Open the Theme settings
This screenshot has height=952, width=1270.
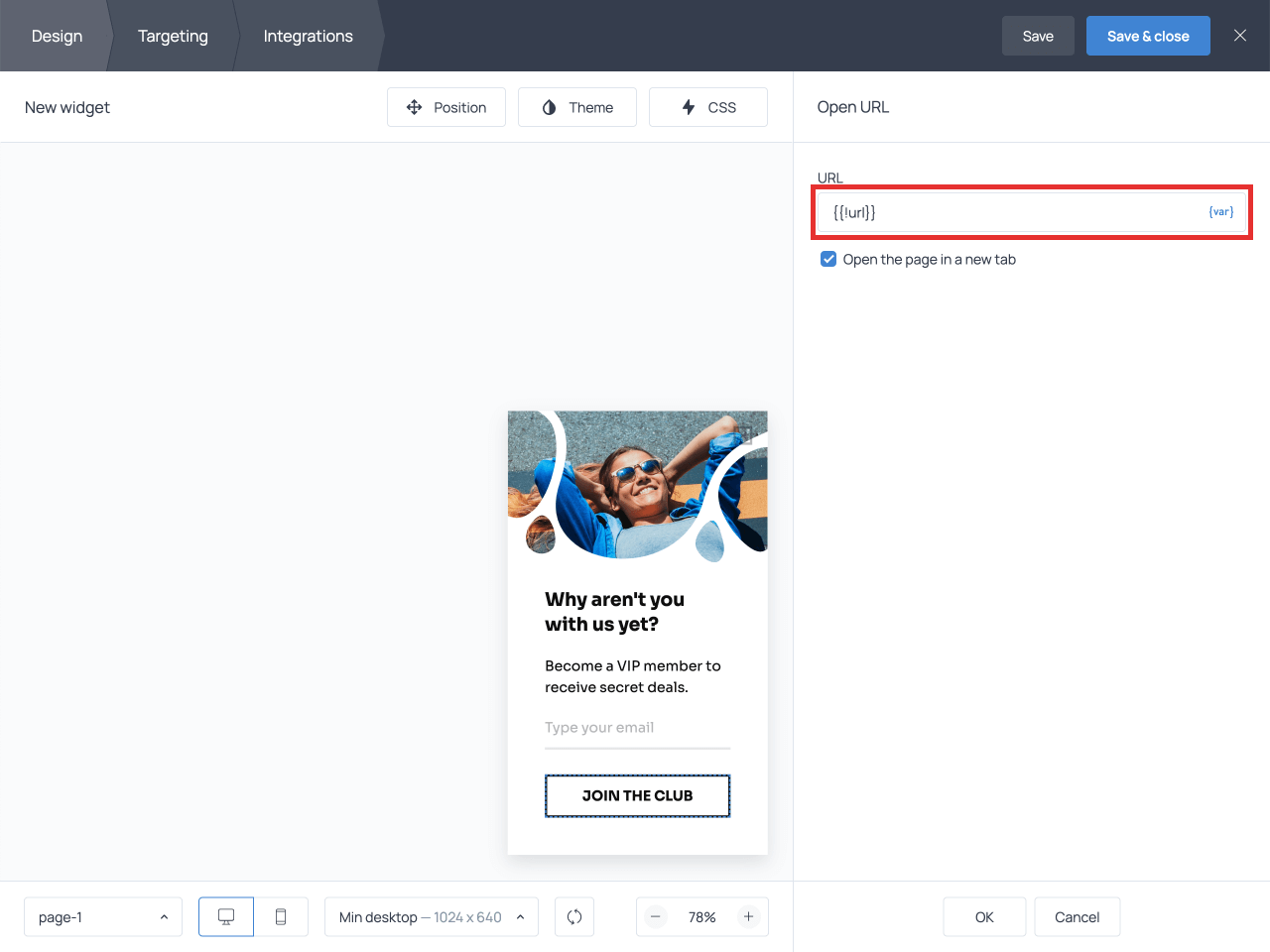pyautogui.click(x=577, y=107)
